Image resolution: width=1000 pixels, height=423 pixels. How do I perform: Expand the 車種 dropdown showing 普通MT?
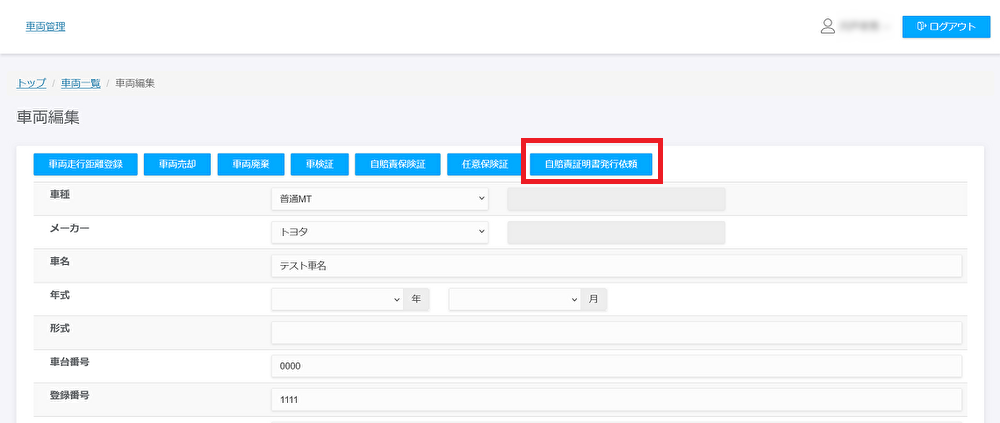coord(379,198)
